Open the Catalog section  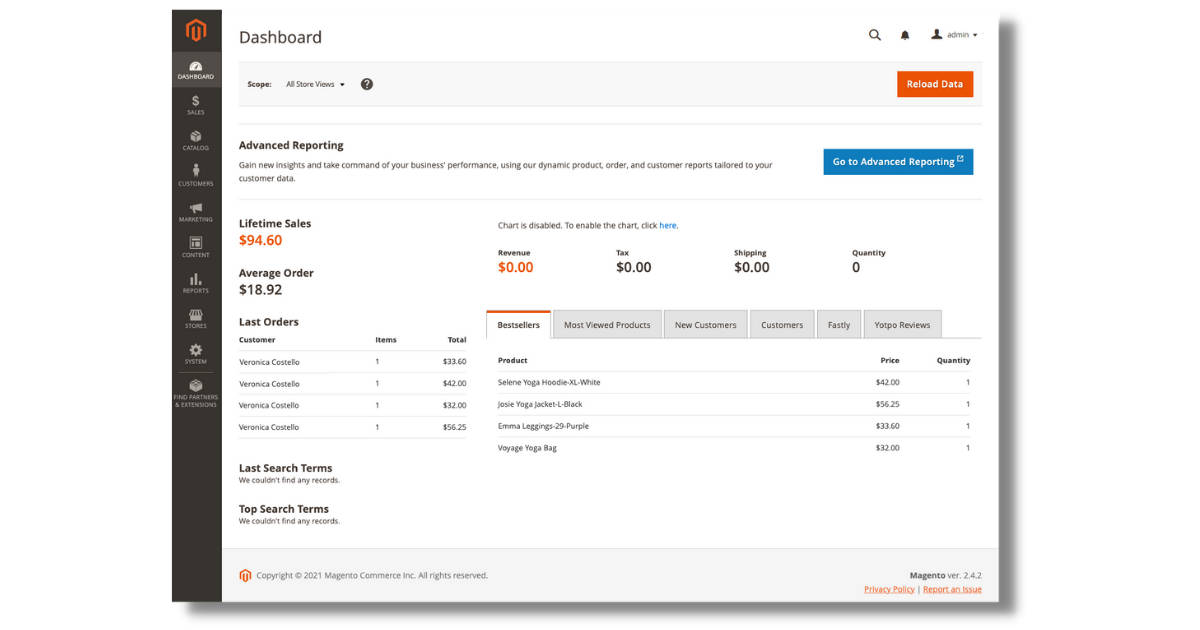[195, 139]
